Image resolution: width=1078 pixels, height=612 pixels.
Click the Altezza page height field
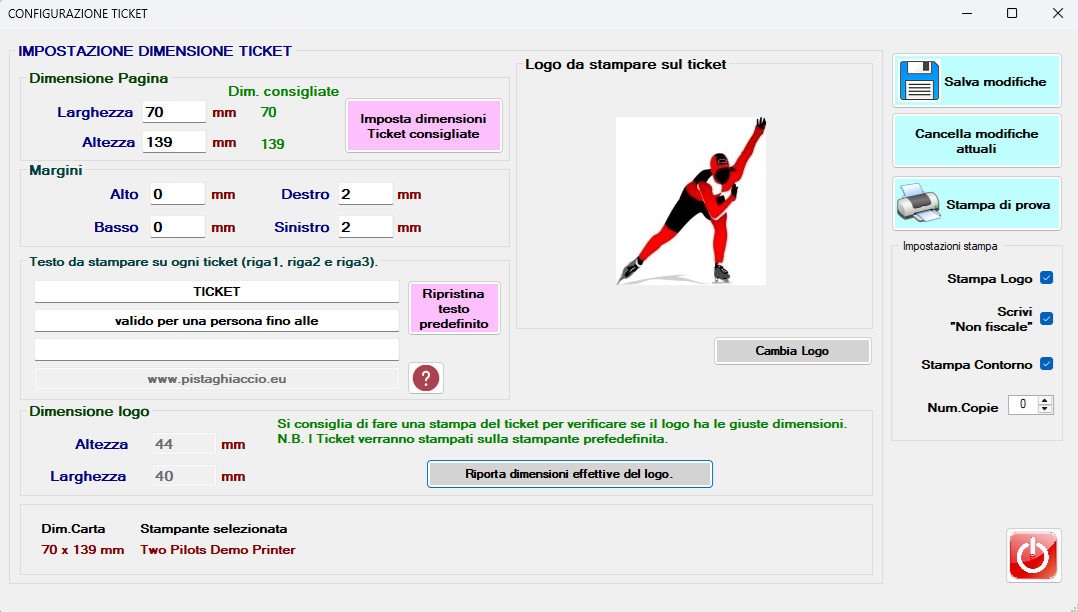(x=174, y=142)
